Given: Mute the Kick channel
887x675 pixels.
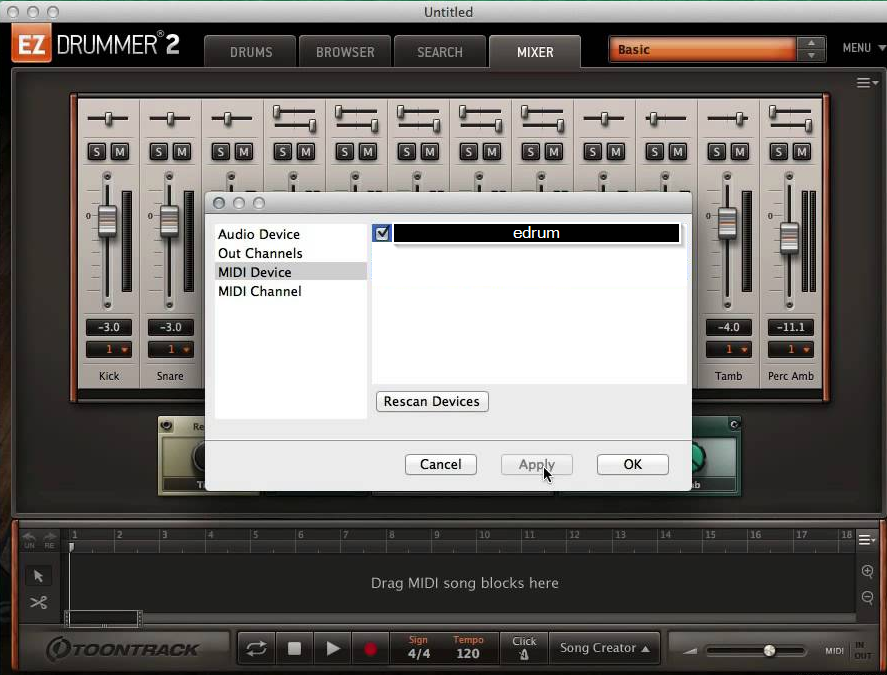Looking at the screenshot, I should tap(120, 152).
